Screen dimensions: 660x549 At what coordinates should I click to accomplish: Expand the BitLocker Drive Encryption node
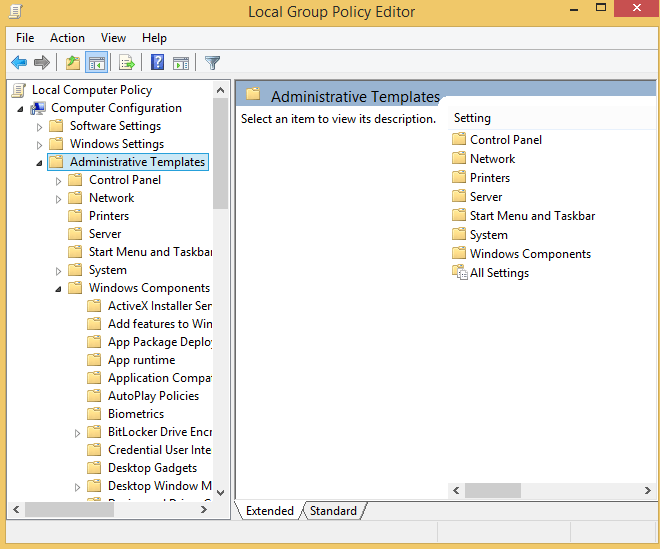[78, 433]
